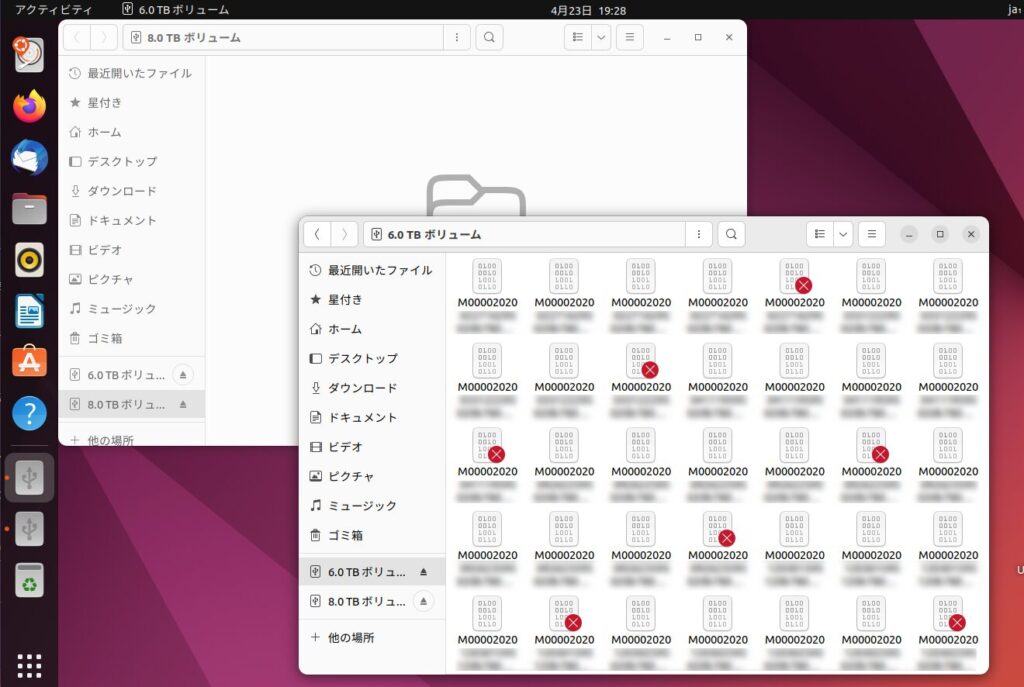
Task: Show applications grid in the dock
Action: 29,664
